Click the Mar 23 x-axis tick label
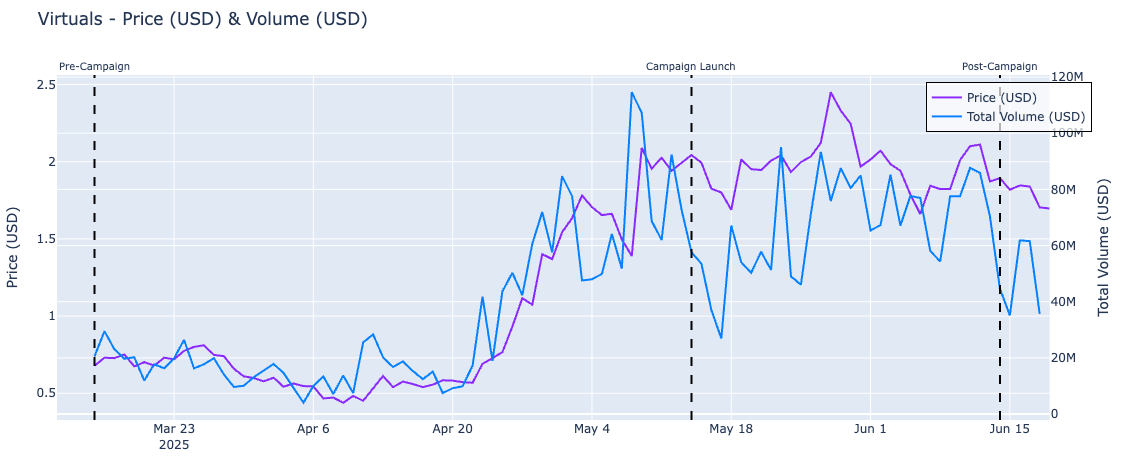Viewport: 1124px width, 458px height. [174, 429]
